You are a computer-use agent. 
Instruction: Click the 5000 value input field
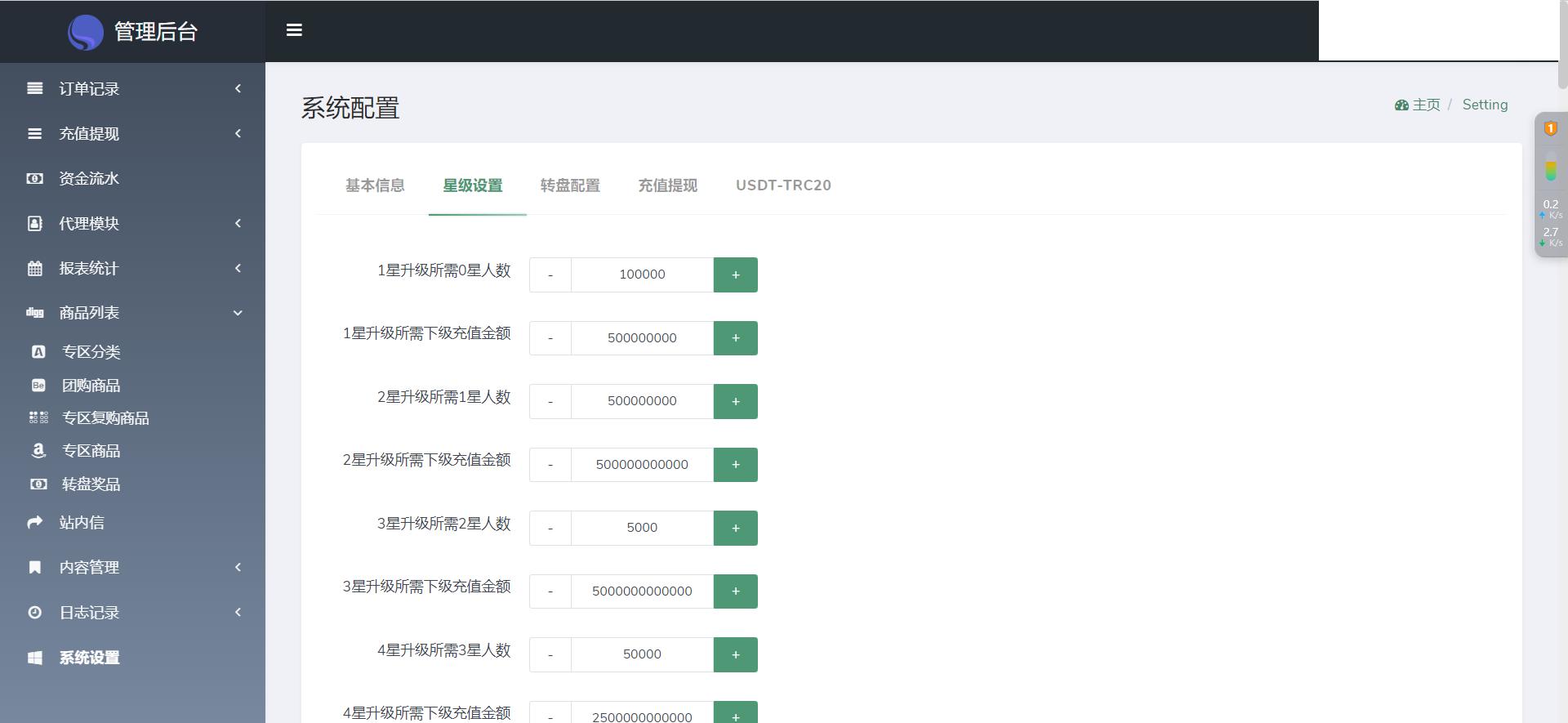(x=643, y=528)
